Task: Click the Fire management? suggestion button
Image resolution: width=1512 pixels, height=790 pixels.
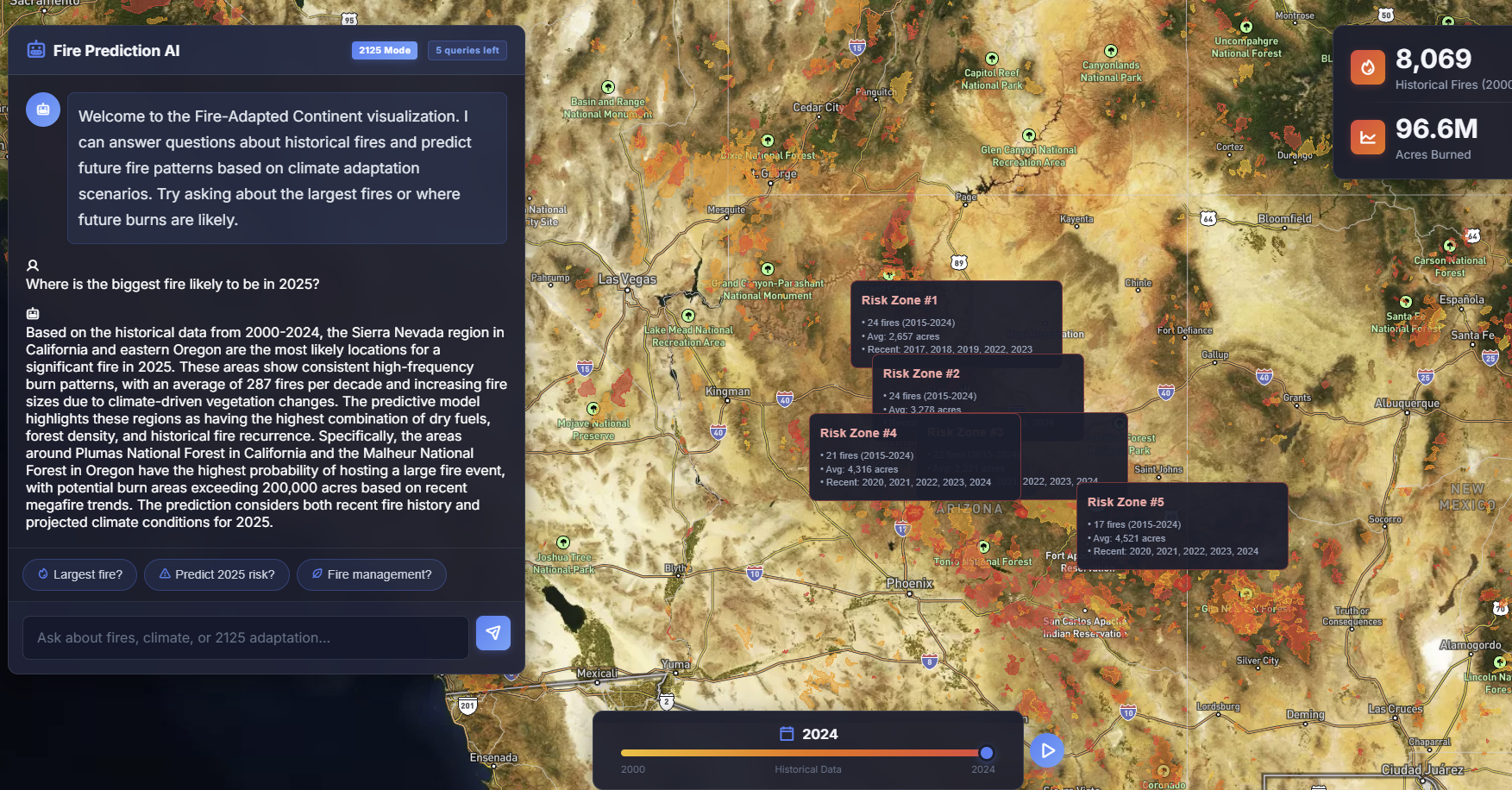Action: [372, 574]
